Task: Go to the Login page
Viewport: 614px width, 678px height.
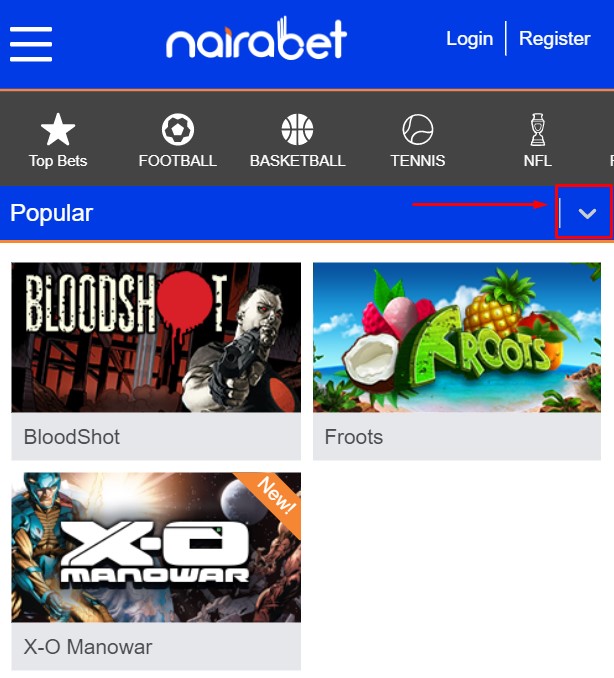Action: (470, 38)
